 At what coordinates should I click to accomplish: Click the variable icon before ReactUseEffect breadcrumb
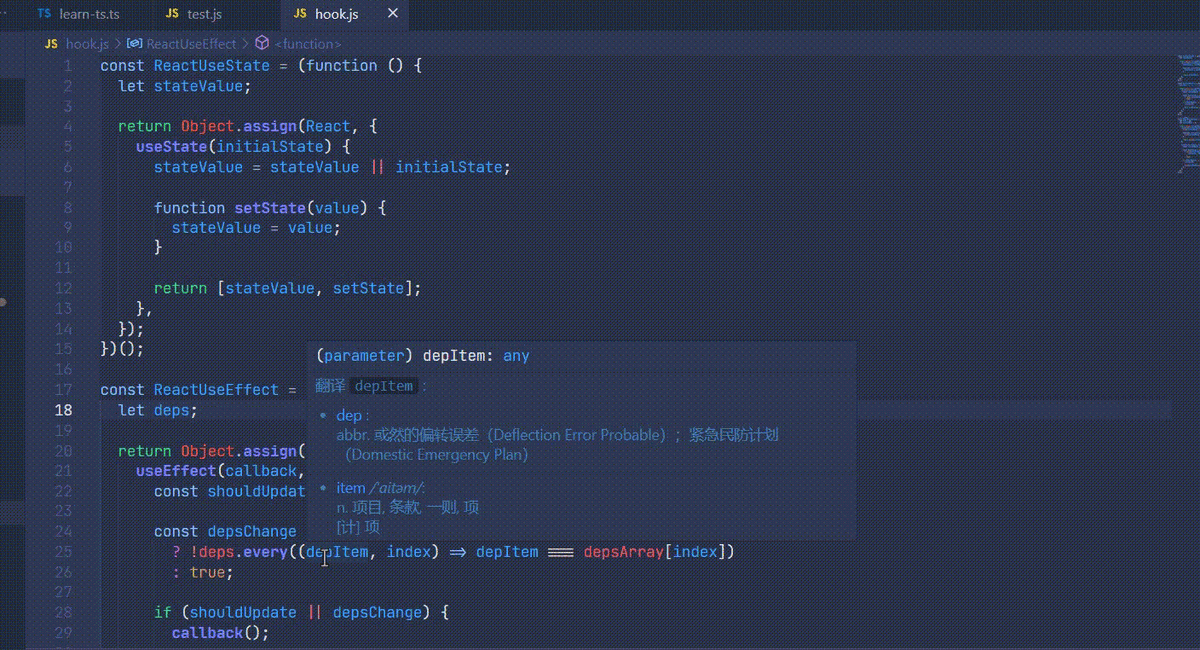(x=134, y=44)
